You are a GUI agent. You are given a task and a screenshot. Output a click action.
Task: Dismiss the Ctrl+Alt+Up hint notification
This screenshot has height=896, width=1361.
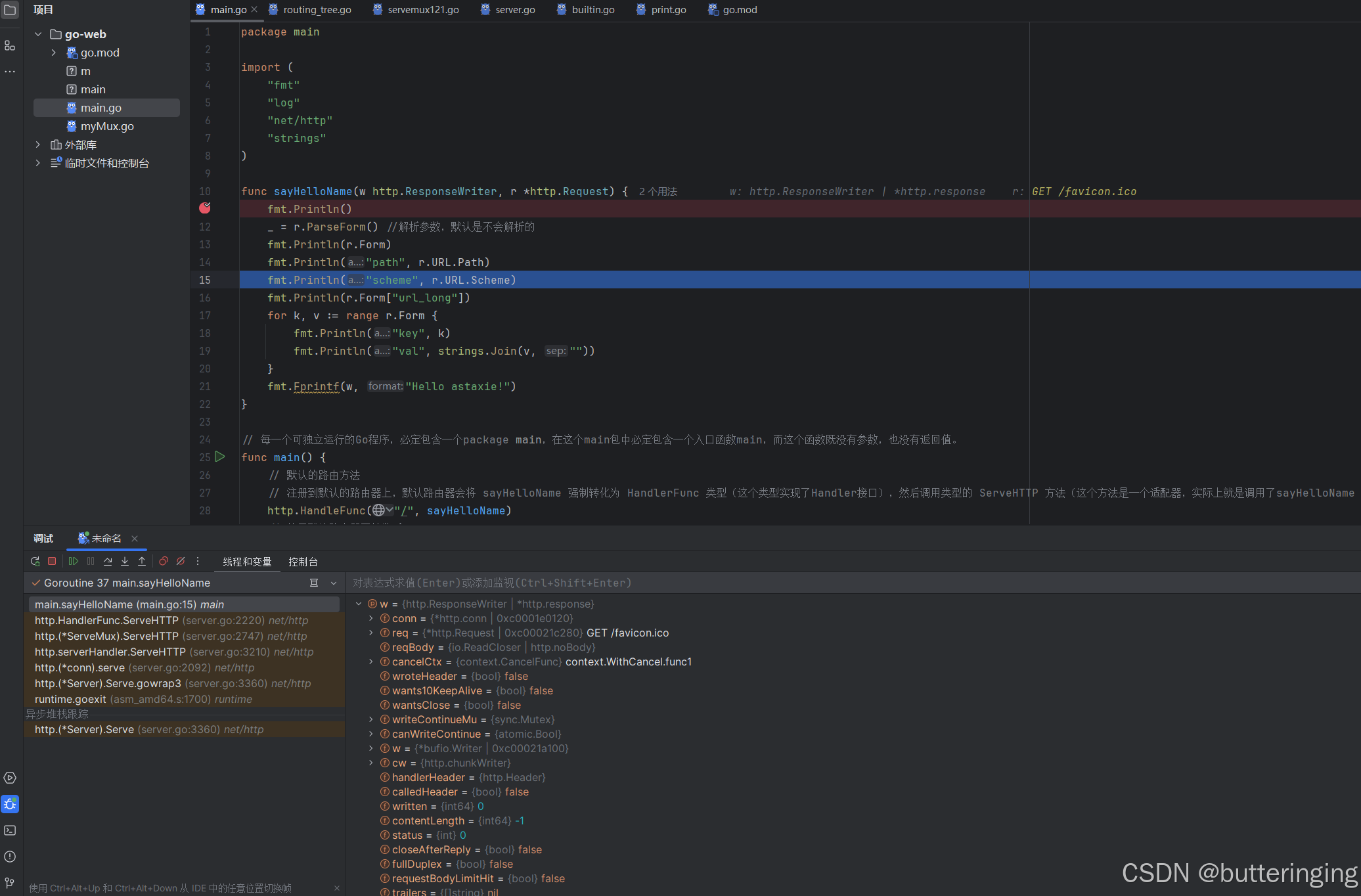[337, 888]
